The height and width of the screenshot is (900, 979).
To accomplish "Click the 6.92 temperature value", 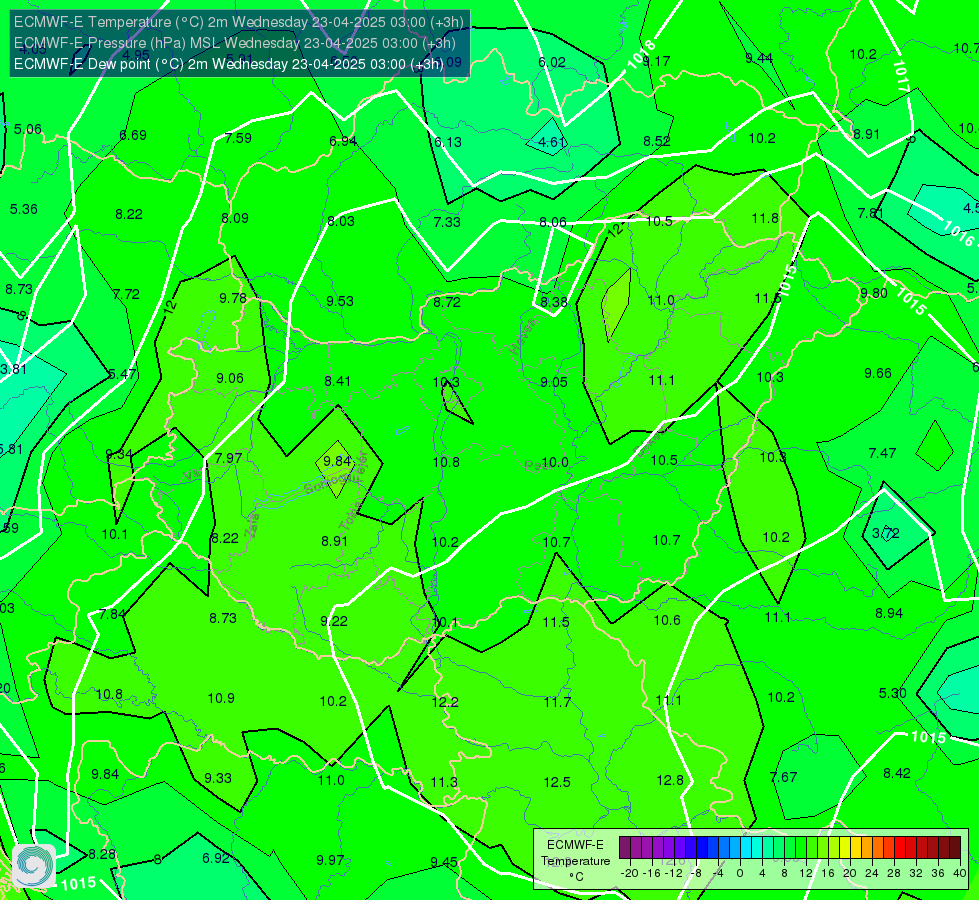I will (216, 858).
